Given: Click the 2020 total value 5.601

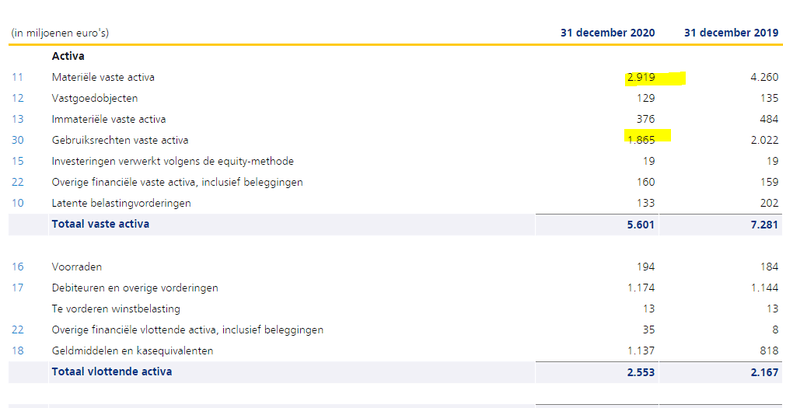Looking at the screenshot, I should point(641,224).
